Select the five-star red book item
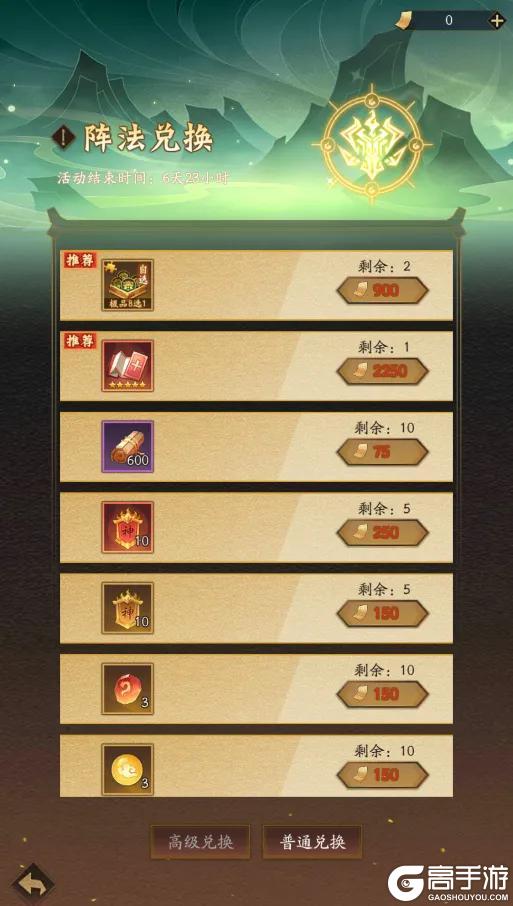This screenshot has width=513, height=906. click(128, 366)
